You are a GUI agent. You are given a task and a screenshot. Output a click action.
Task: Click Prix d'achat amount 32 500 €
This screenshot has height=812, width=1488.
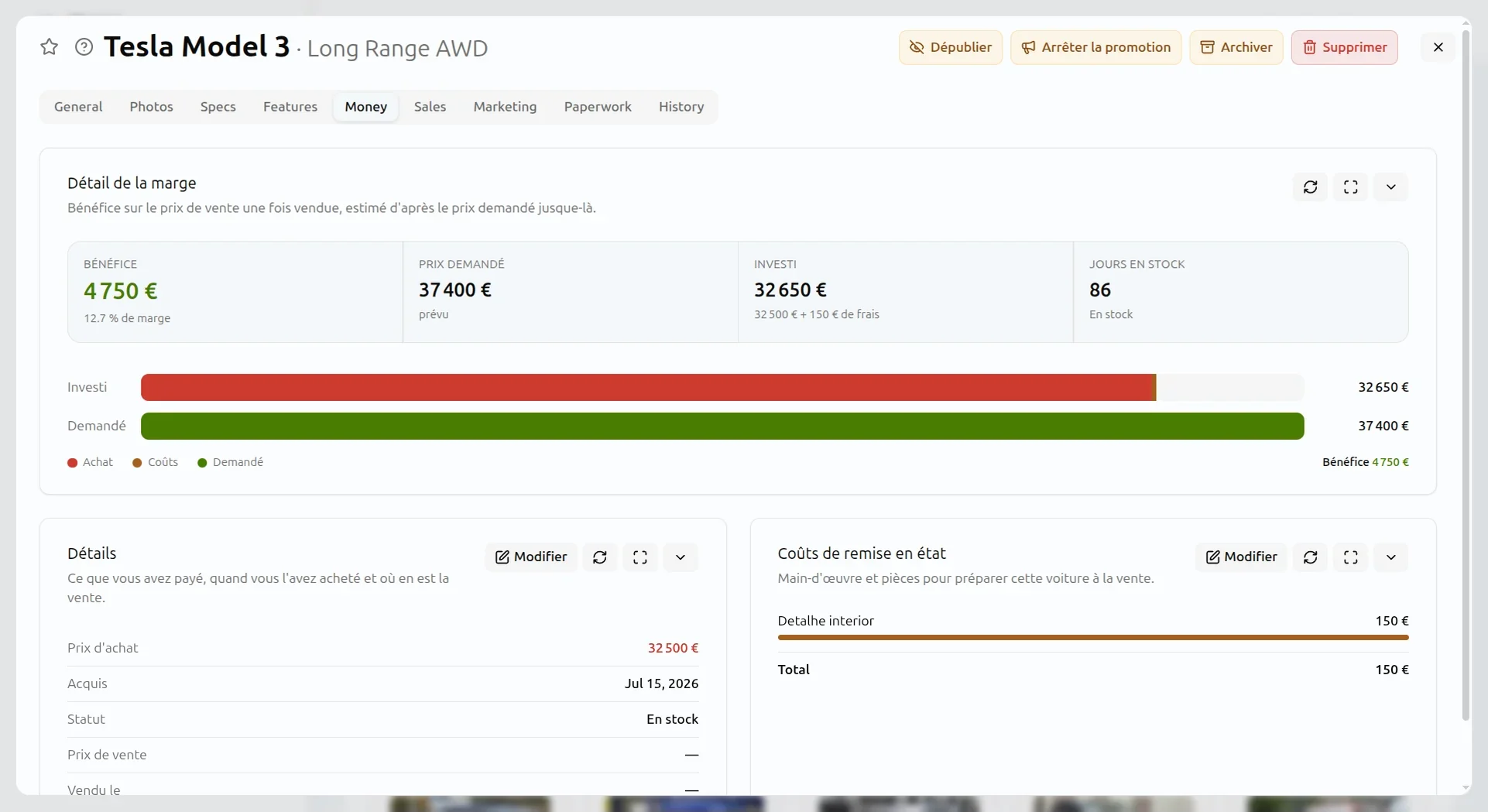click(673, 648)
